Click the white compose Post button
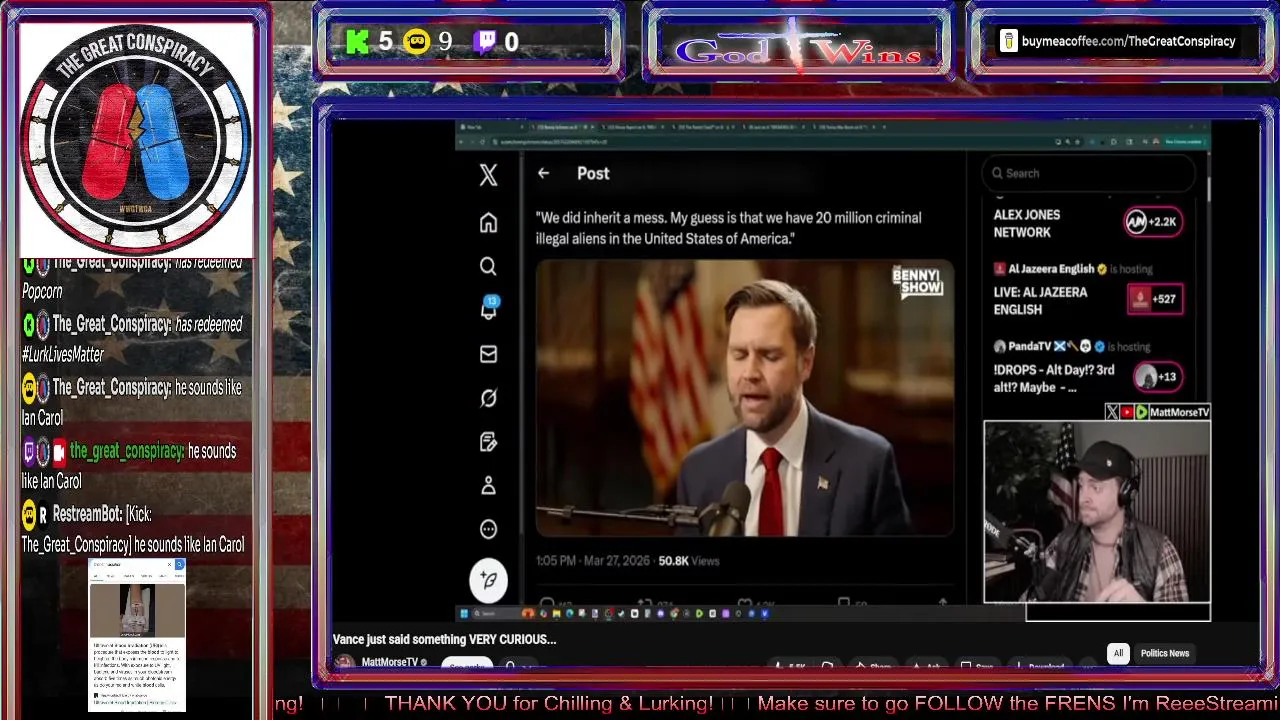This screenshot has width=1280, height=720. 488,580
